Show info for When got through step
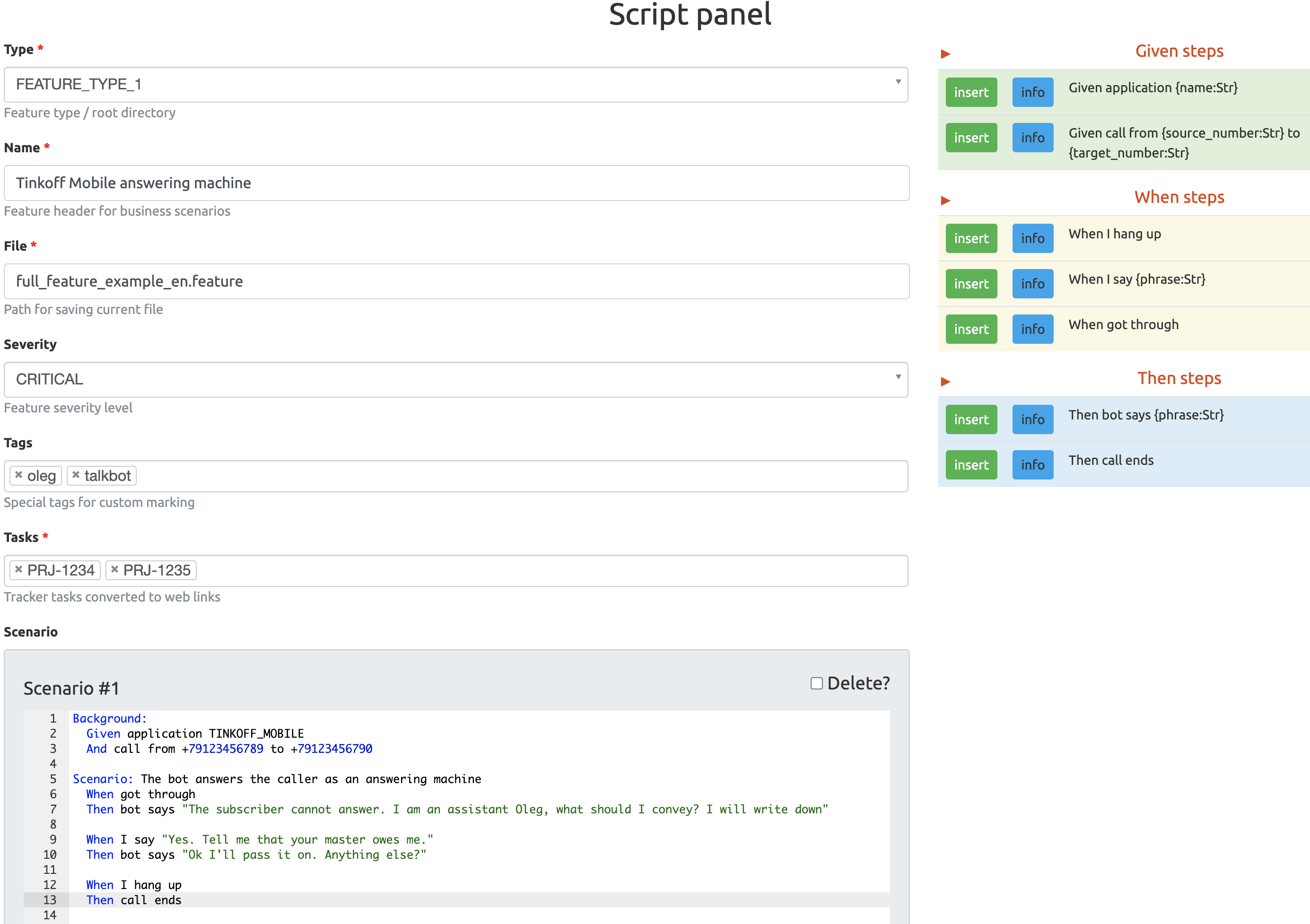 [x=1033, y=329]
